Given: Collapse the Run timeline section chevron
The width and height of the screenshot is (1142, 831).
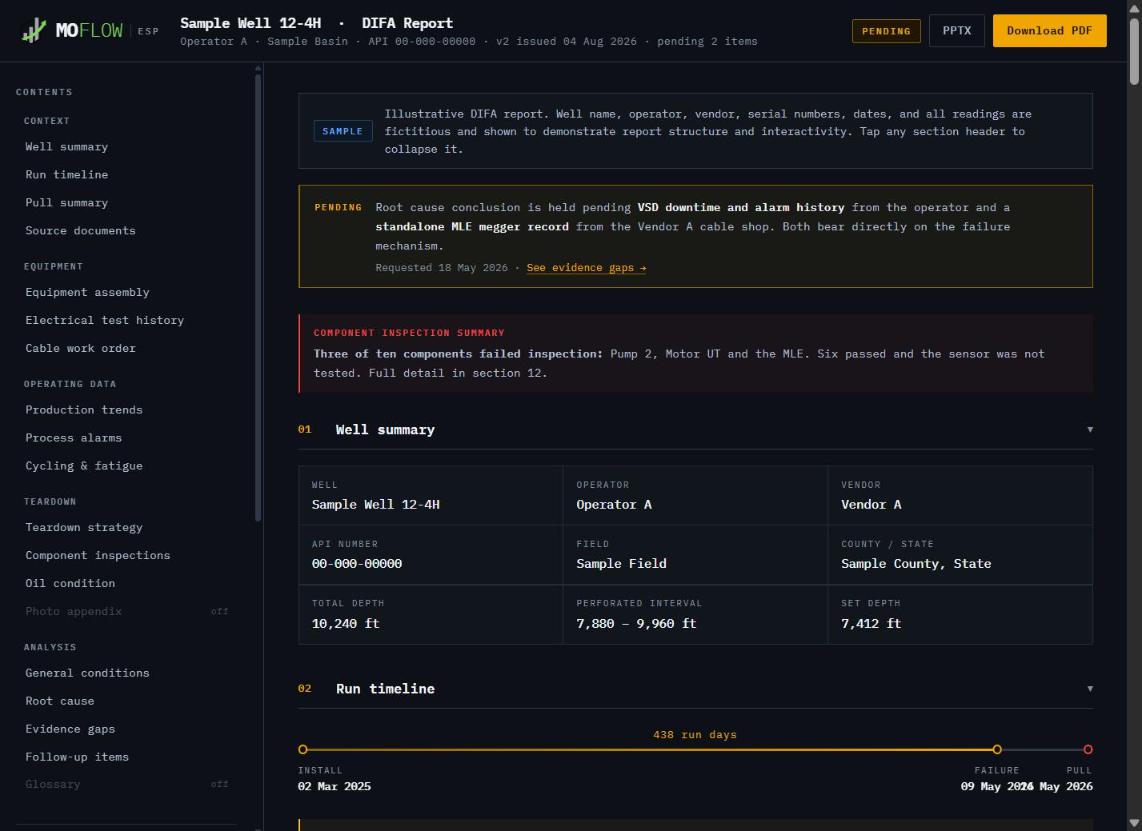Looking at the screenshot, I should [x=1090, y=689].
